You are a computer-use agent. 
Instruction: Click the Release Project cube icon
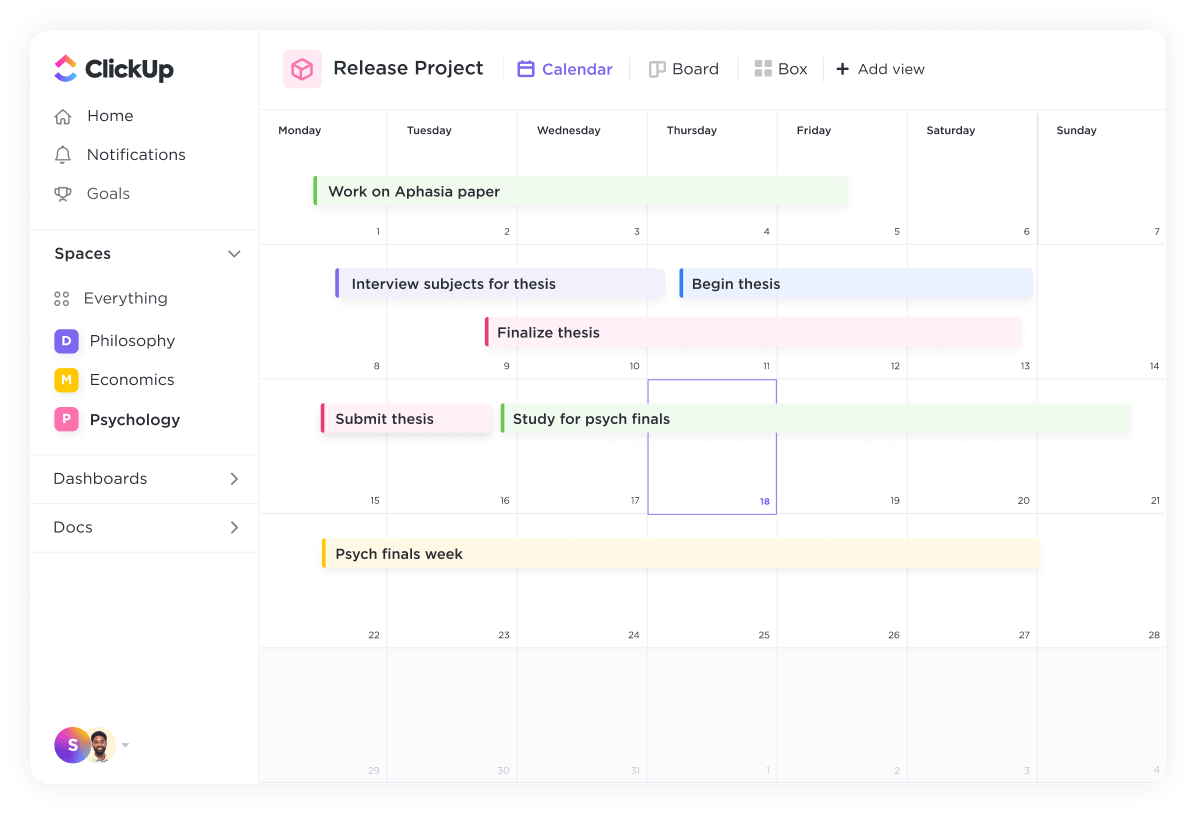pyautogui.click(x=302, y=69)
